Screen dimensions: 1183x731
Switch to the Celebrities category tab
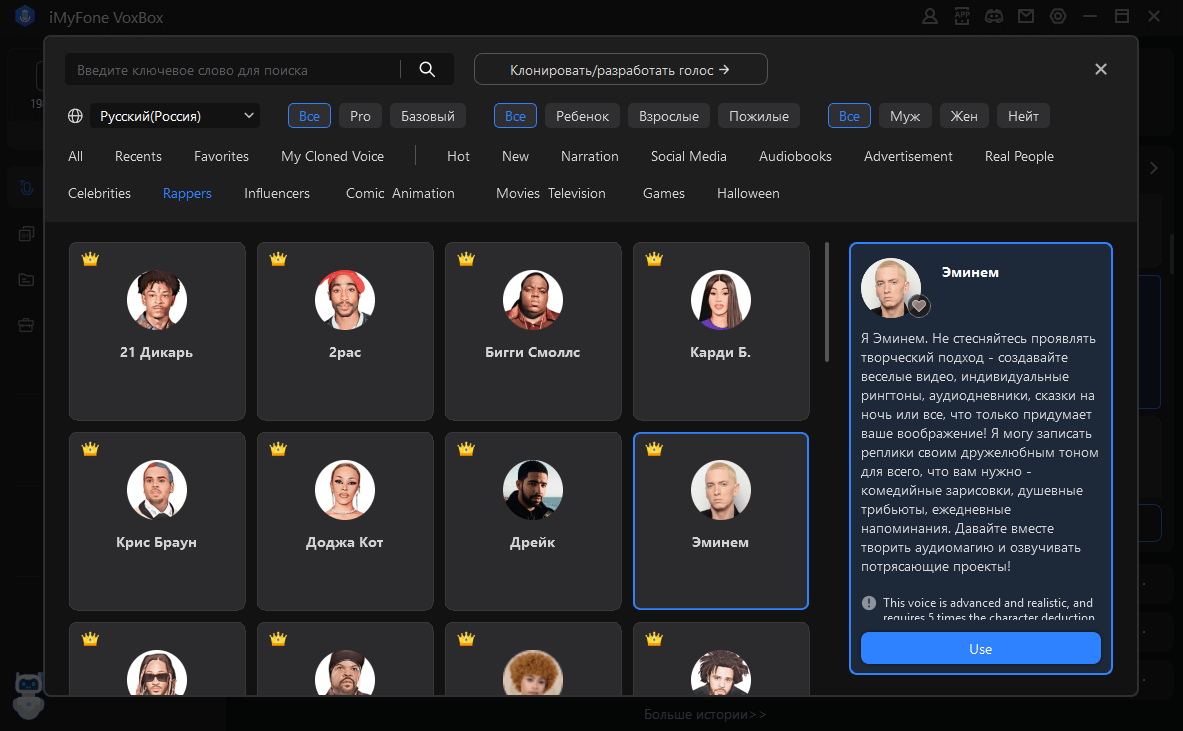coord(100,194)
